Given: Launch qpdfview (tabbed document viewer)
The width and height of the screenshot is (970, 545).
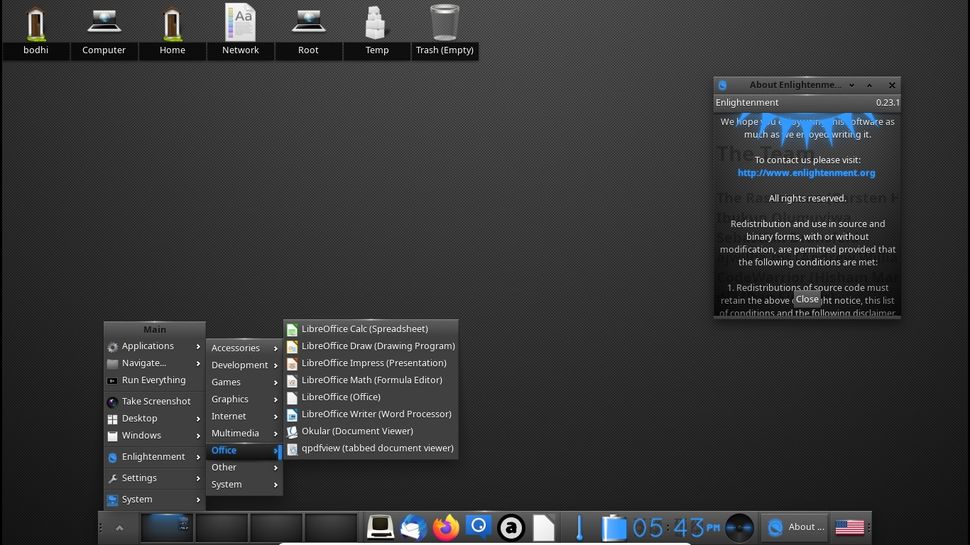Looking at the screenshot, I should point(371,448).
